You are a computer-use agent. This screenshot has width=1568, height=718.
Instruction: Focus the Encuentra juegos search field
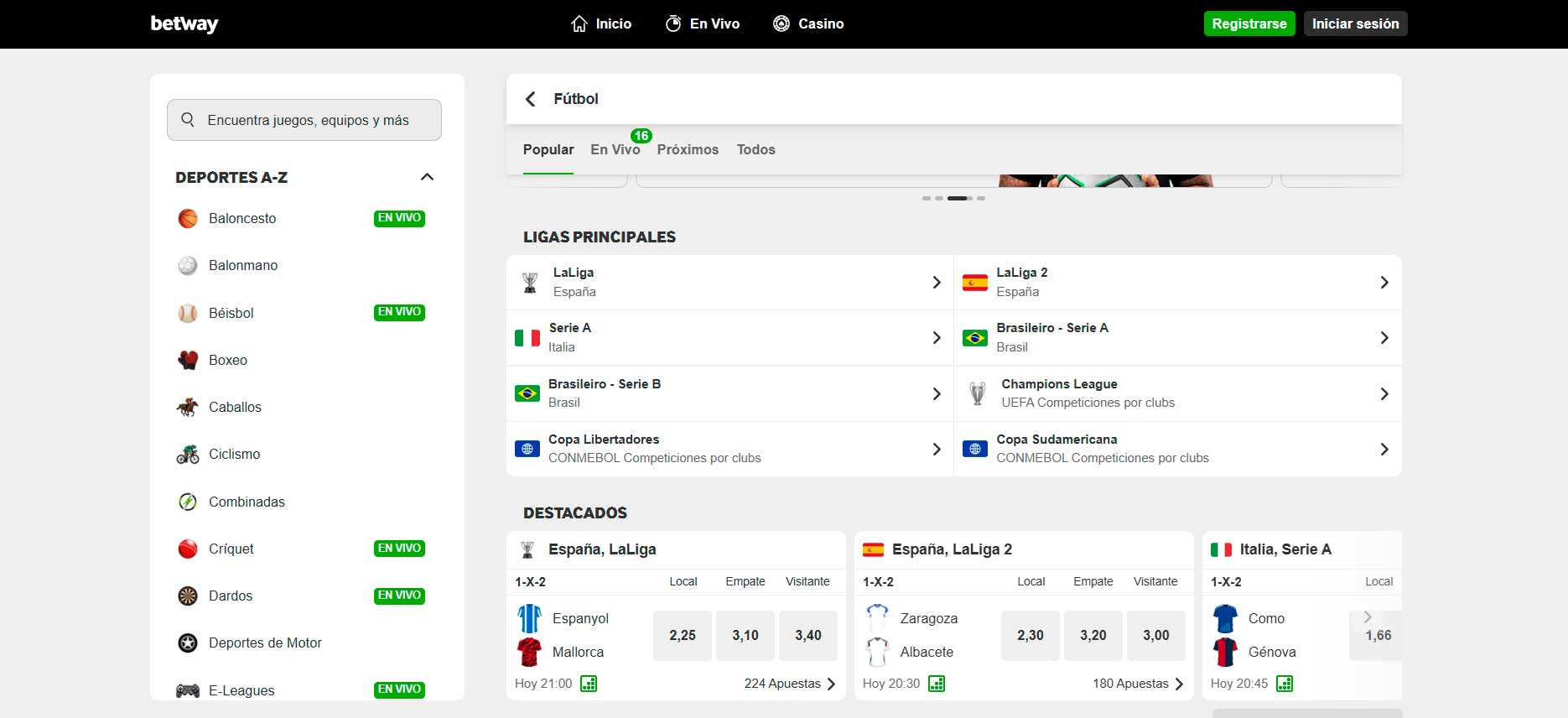[304, 120]
